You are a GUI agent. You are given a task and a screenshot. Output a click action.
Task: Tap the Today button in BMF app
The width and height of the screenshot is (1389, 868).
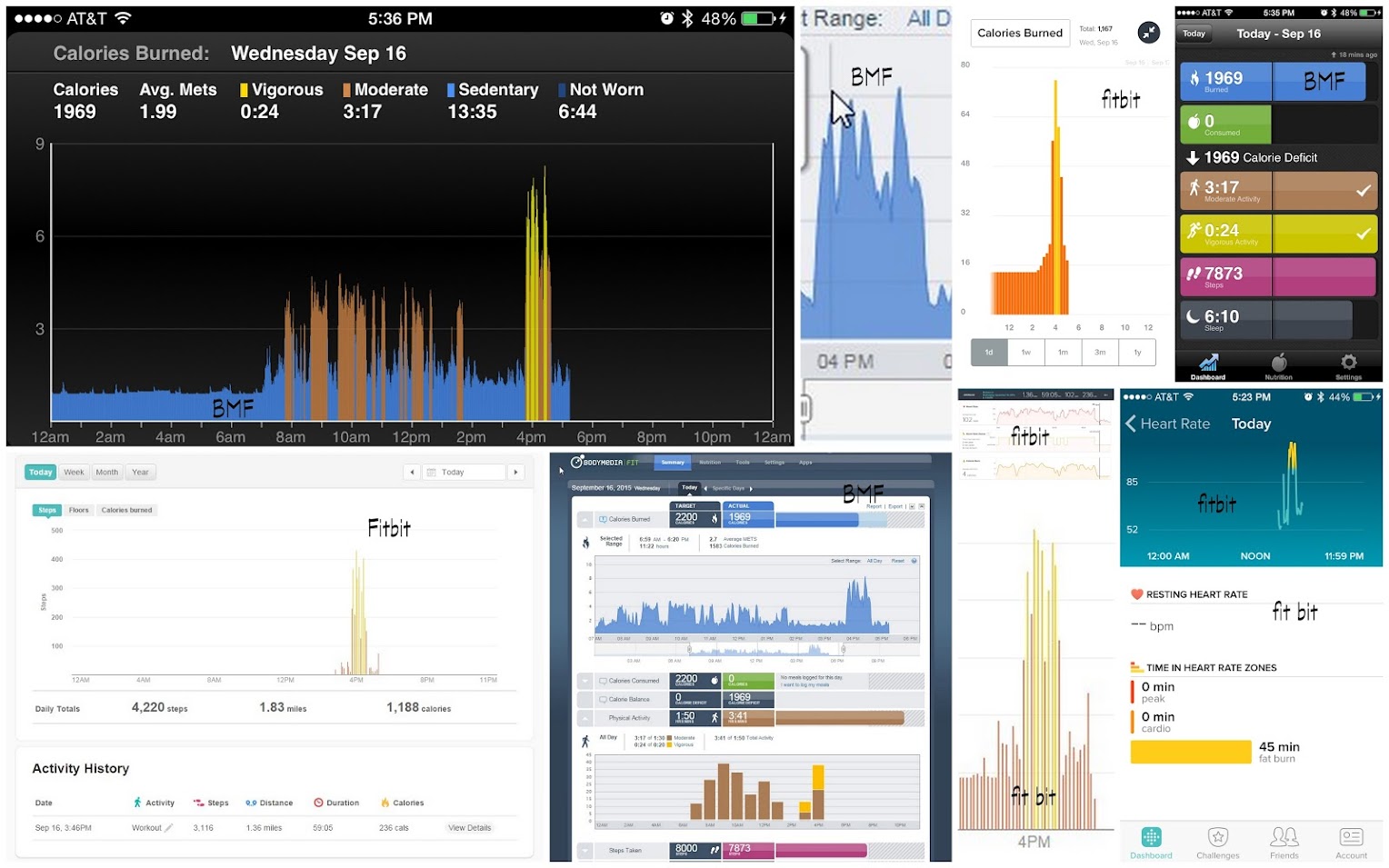(1194, 34)
